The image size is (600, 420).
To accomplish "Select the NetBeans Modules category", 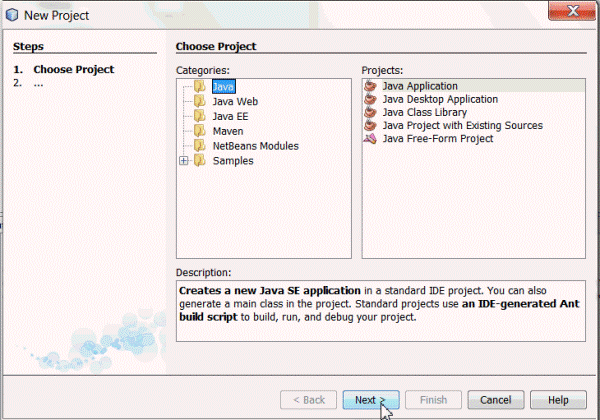I will [x=256, y=146].
